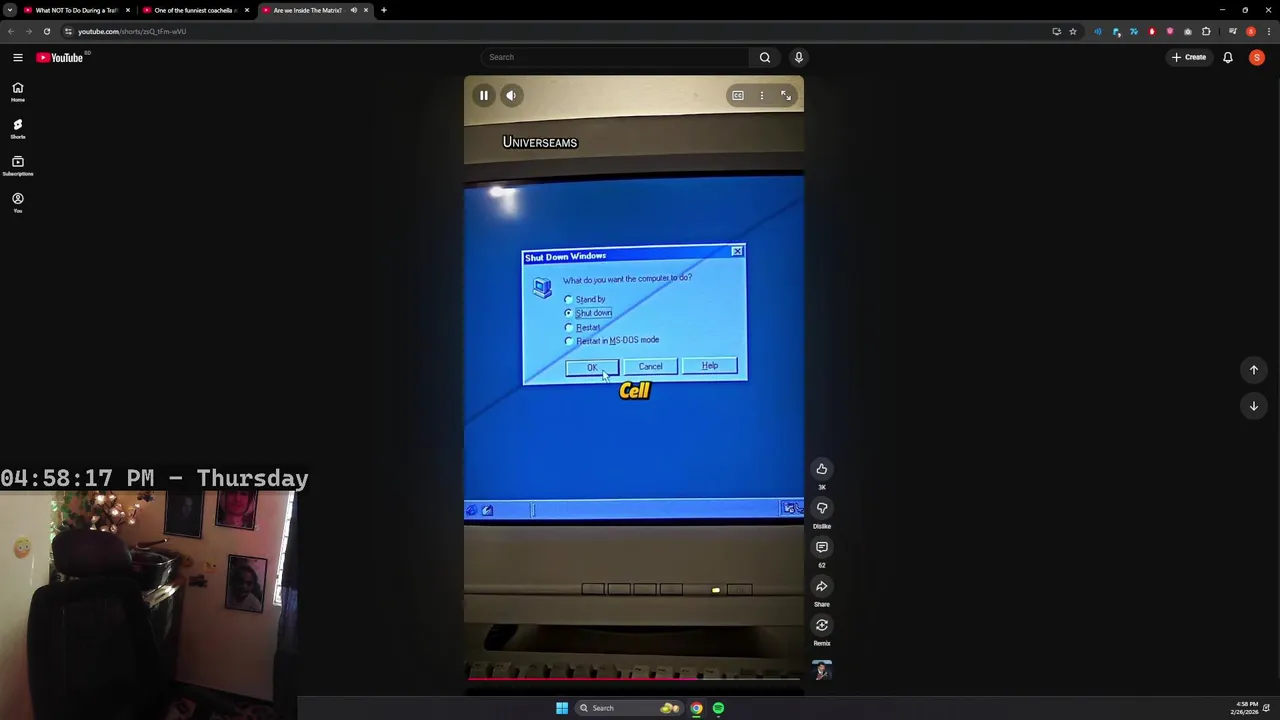This screenshot has width=1280, height=720.
Task: Dislike this Short
Action: coord(822,508)
